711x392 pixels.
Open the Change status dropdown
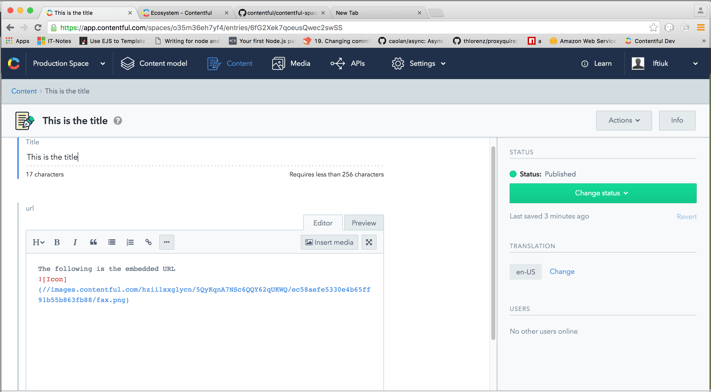click(x=603, y=193)
